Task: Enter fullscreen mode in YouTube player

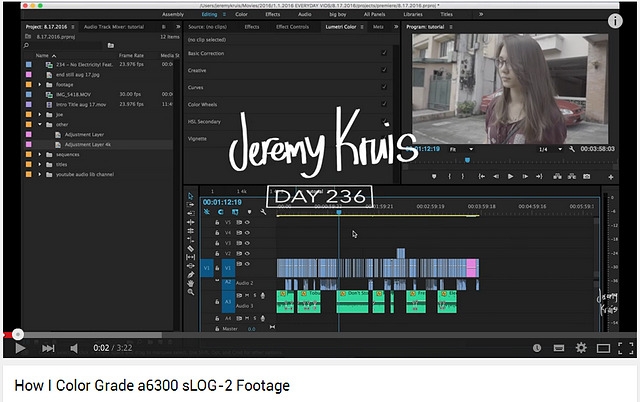Action: [x=625, y=348]
